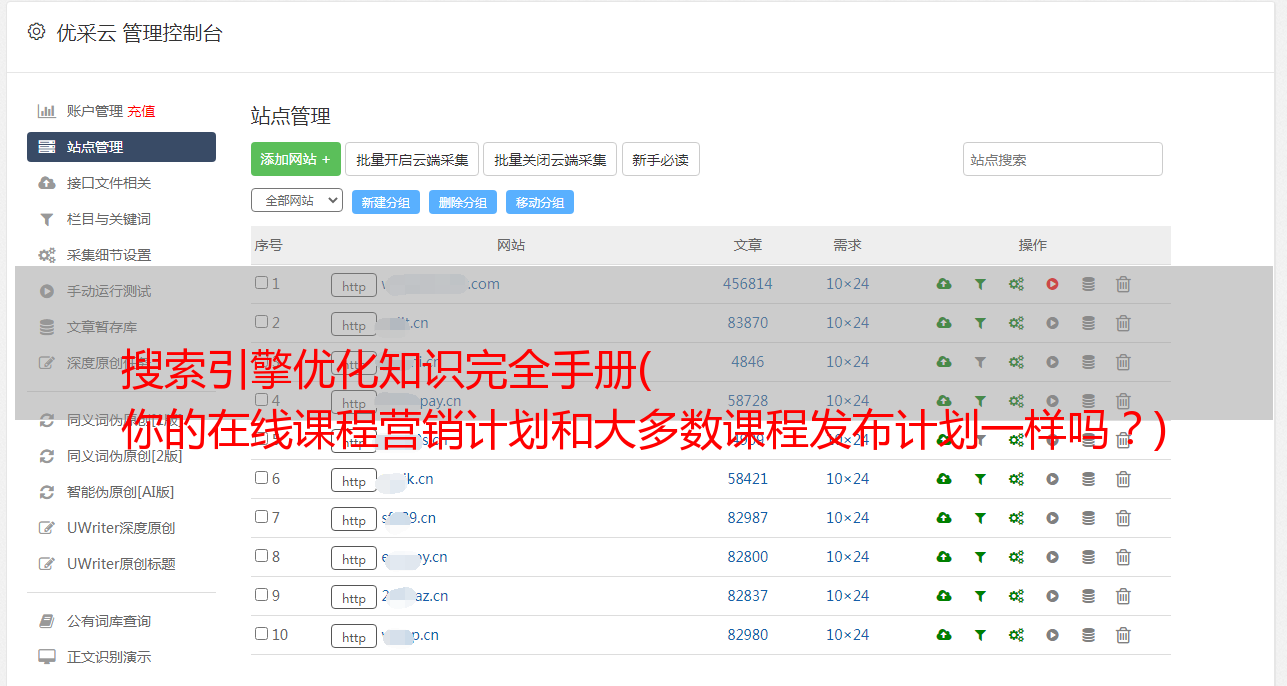Tick the checkbox for site 1
1287x686 pixels.
(261, 283)
